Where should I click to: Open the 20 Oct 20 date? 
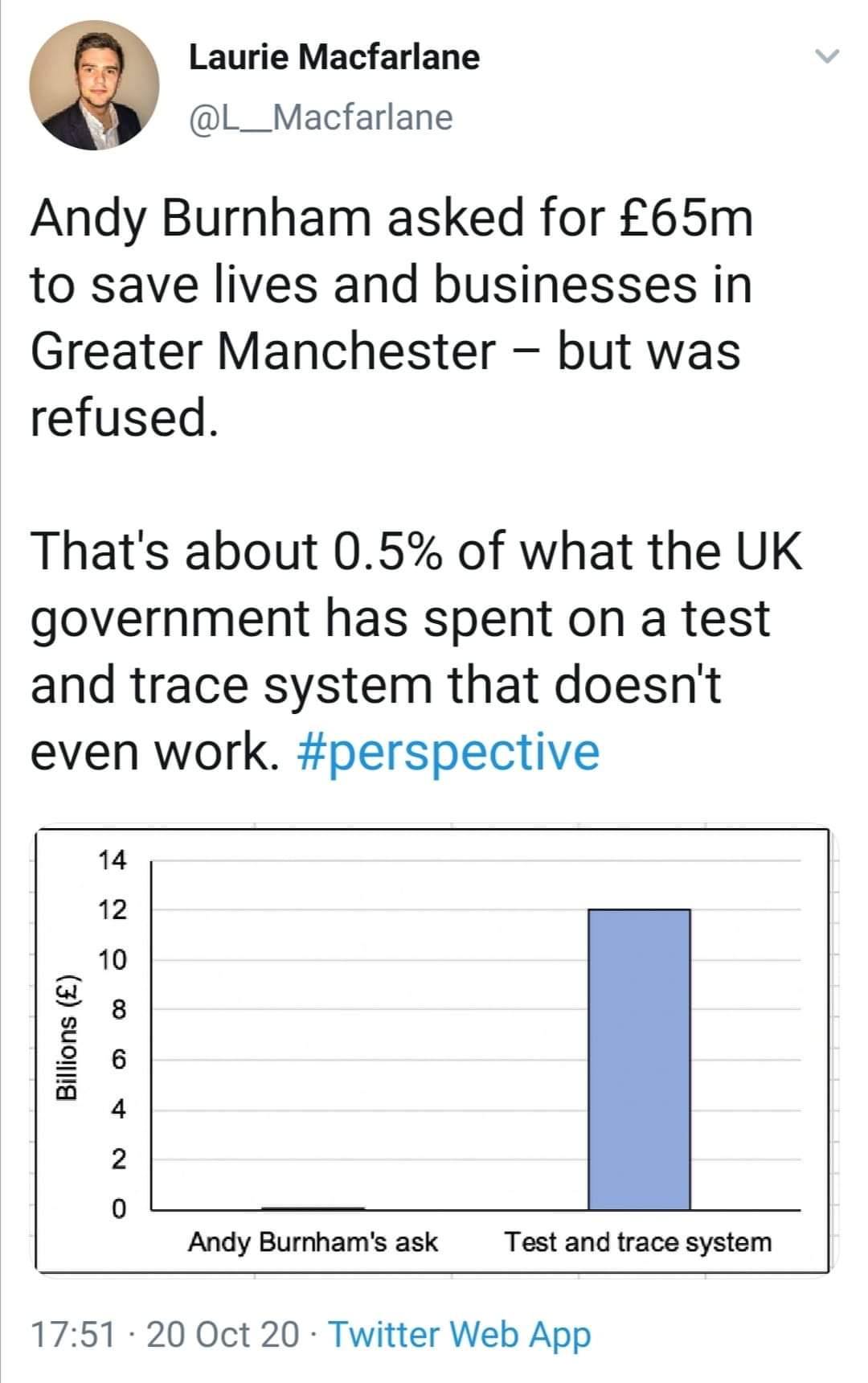pos(223,1334)
